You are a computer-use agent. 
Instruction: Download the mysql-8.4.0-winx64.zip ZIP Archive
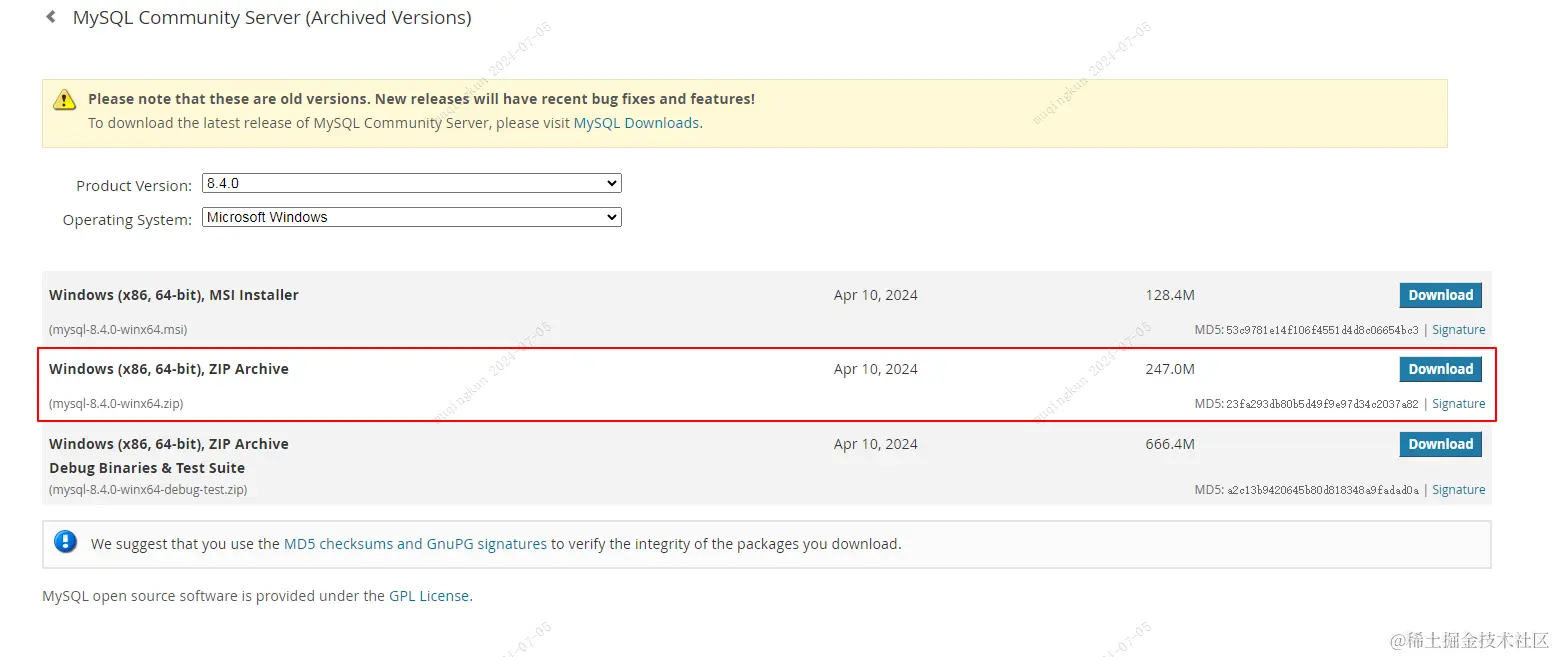tap(1440, 369)
